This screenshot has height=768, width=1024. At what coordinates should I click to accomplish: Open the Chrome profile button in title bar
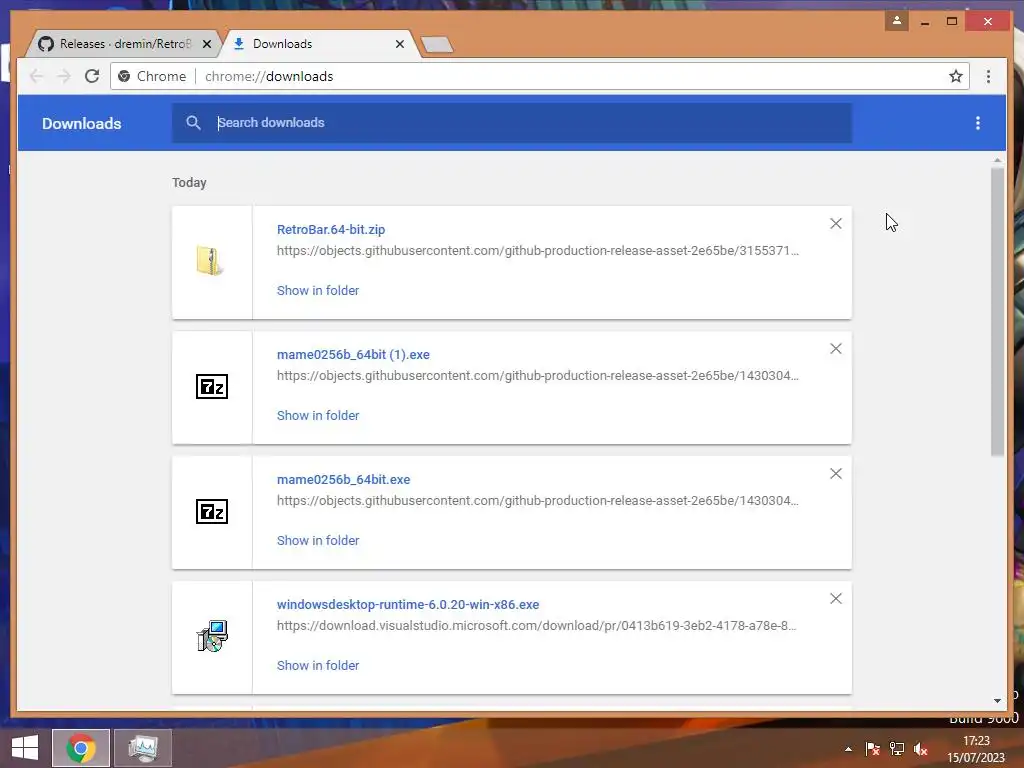click(897, 21)
